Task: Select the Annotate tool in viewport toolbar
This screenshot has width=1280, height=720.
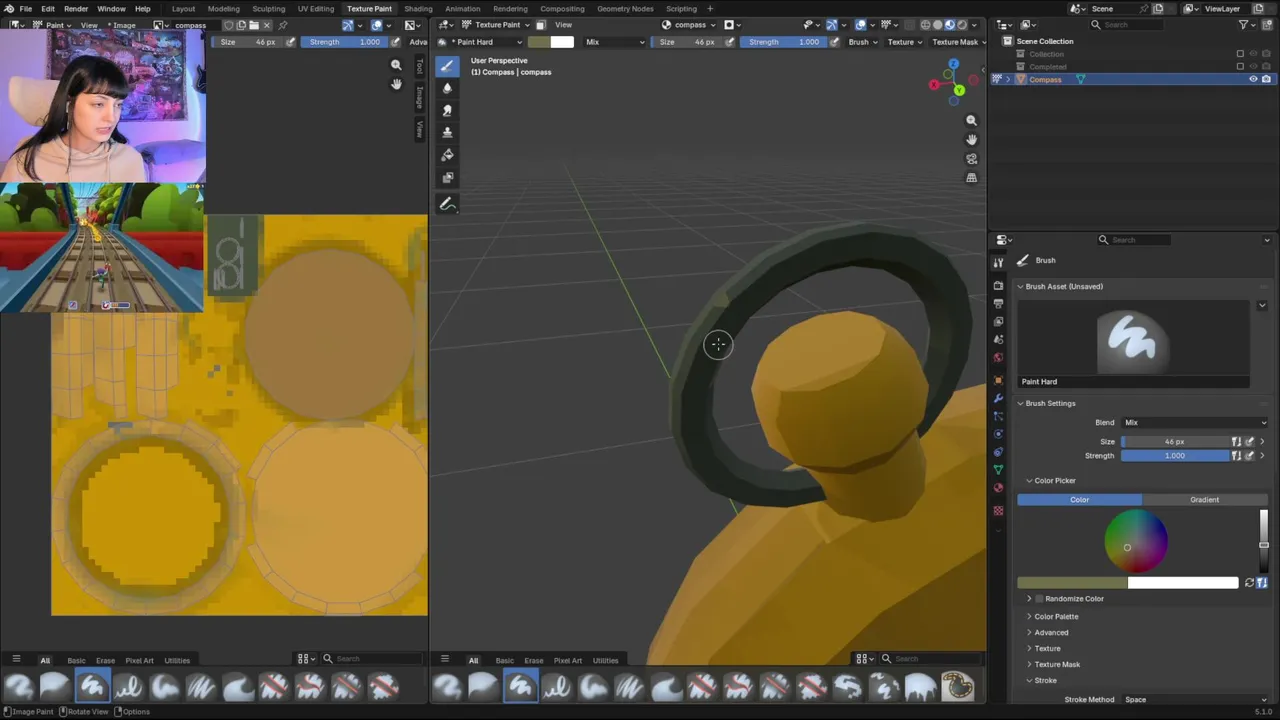Action: click(447, 204)
